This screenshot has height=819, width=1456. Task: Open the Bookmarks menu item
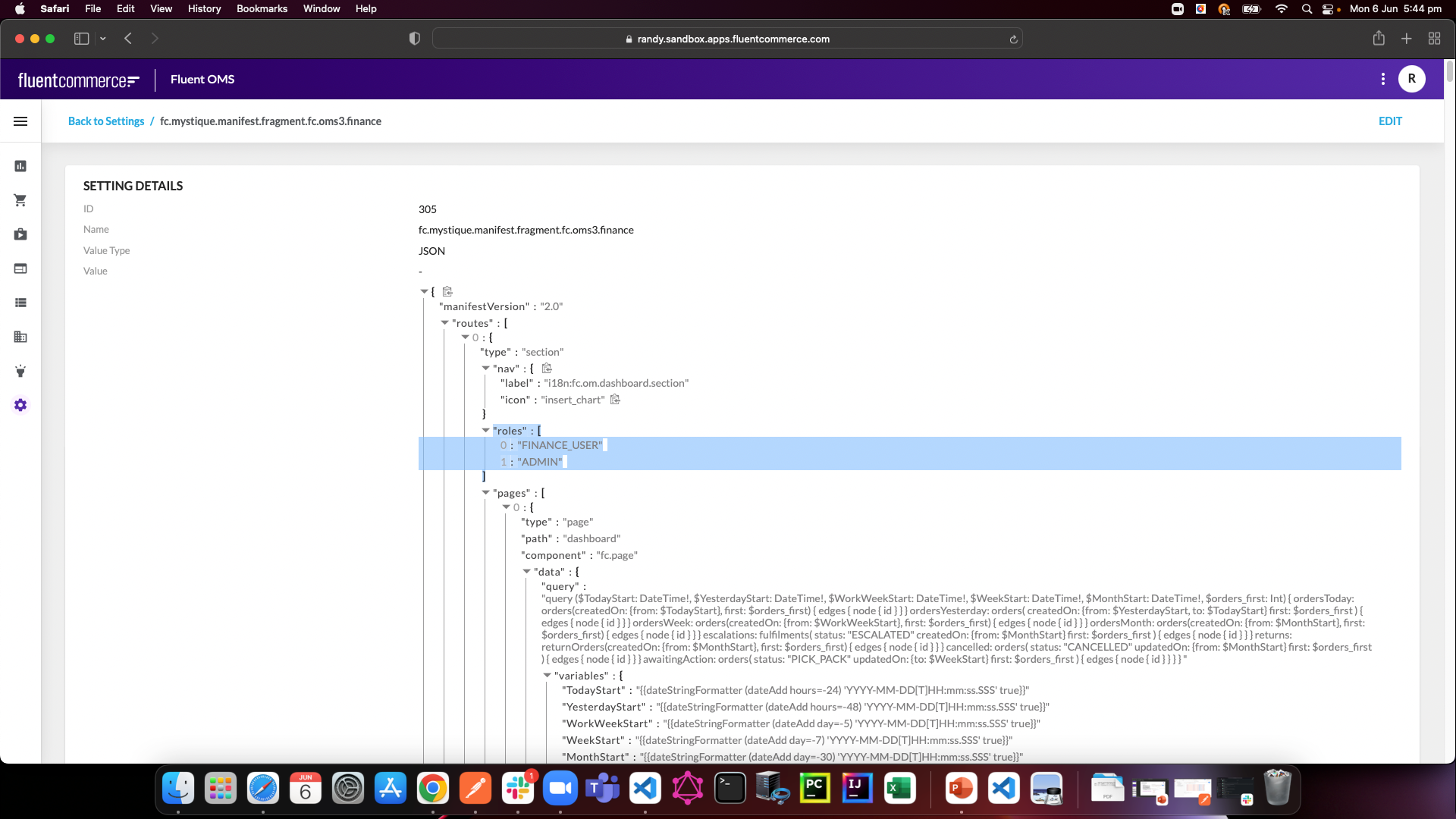[262, 8]
